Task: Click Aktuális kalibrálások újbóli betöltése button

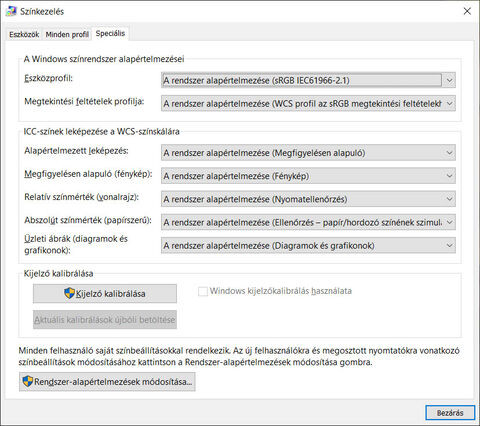Action: (x=105, y=320)
